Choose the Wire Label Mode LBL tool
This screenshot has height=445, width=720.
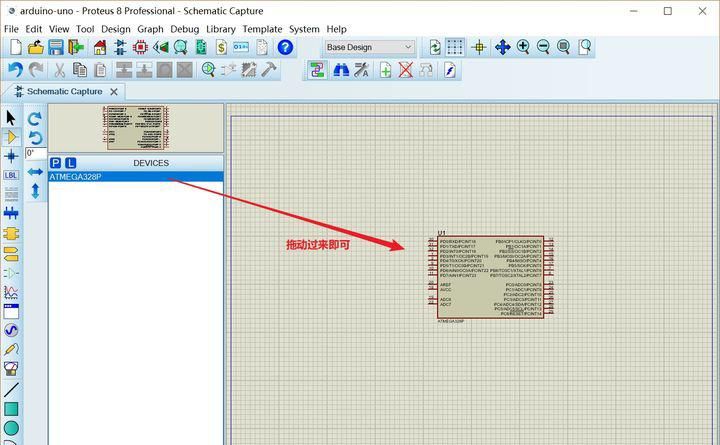coord(11,175)
